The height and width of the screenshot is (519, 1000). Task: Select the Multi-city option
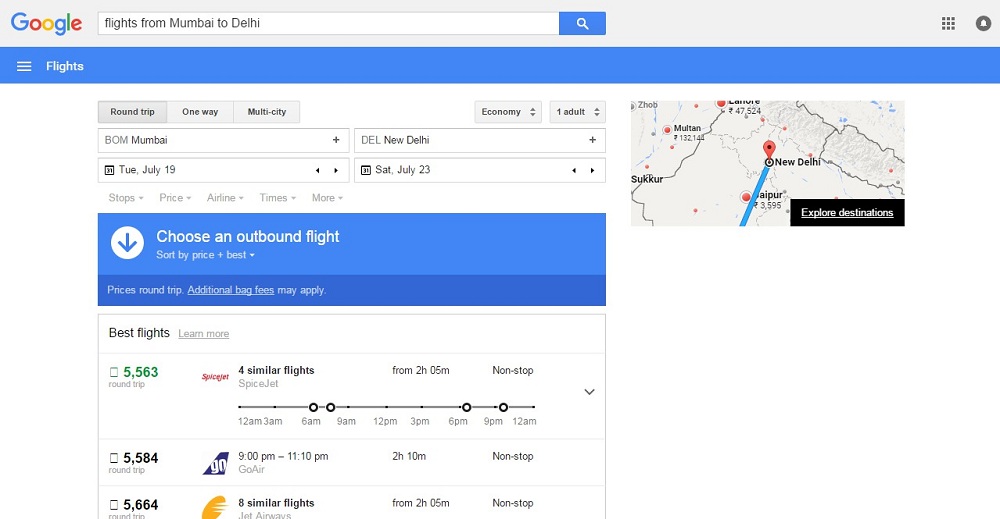coord(267,112)
